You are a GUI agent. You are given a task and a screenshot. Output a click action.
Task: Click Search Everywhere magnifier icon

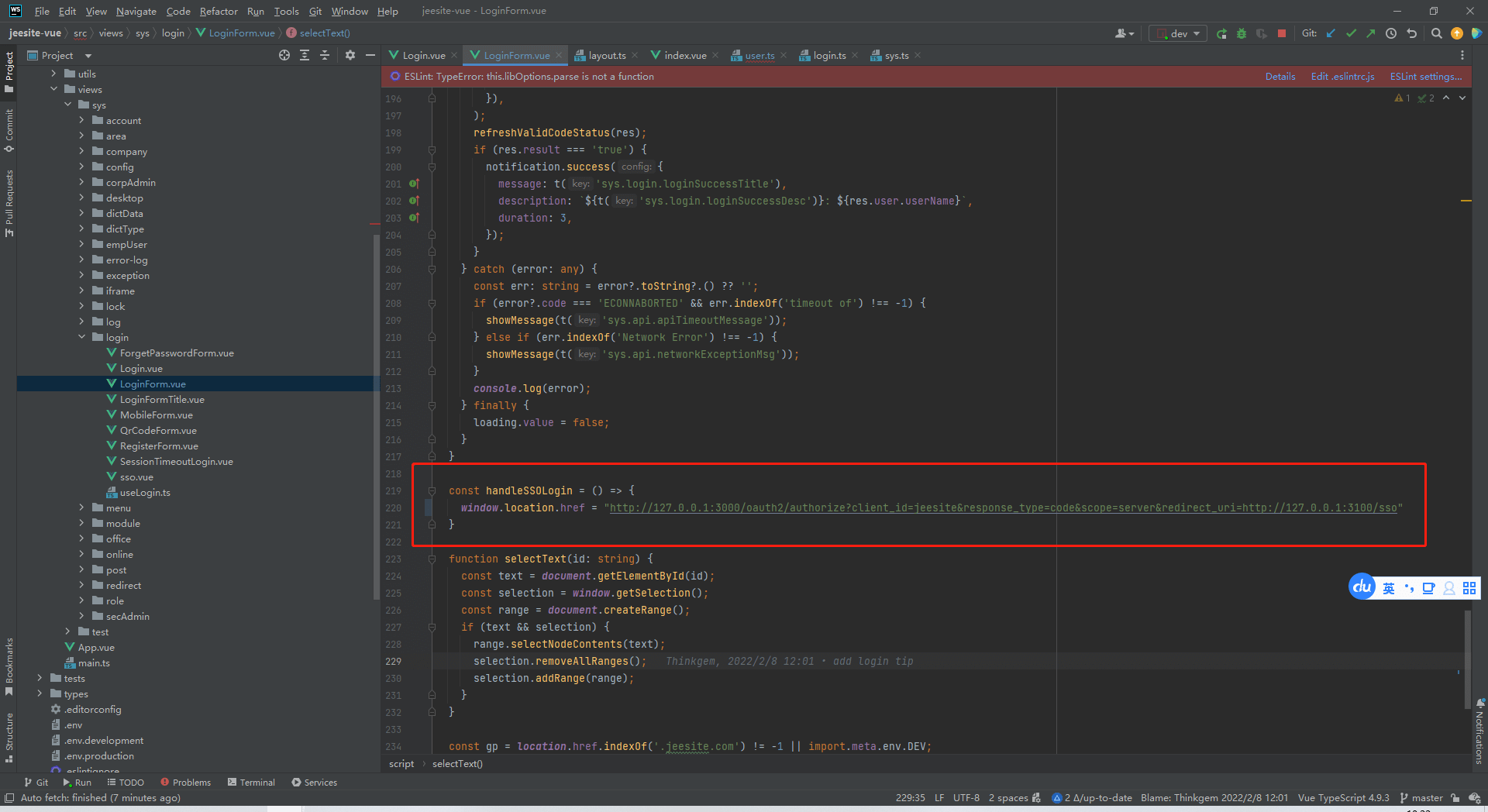tap(1436, 33)
